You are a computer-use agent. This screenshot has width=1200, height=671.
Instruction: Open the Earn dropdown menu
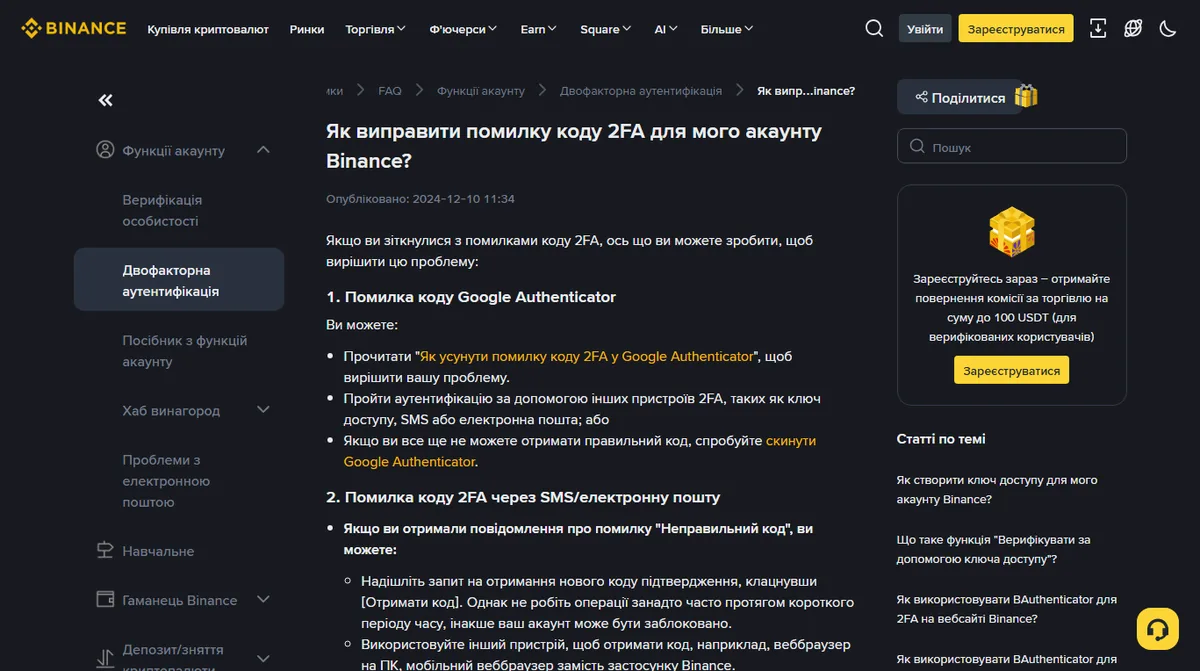pos(539,29)
